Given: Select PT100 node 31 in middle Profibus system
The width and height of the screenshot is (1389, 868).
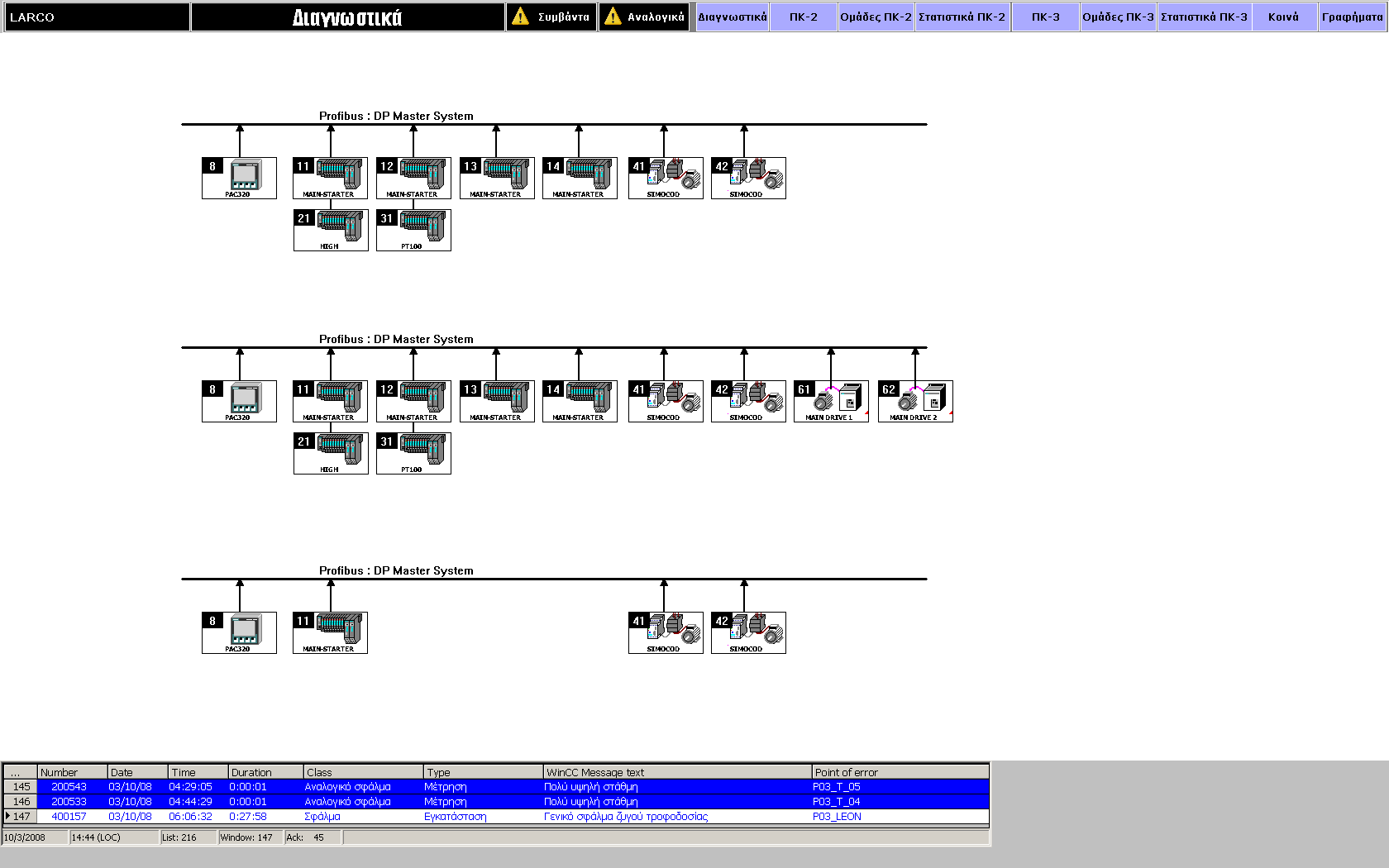Looking at the screenshot, I should click(x=413, y=453).
